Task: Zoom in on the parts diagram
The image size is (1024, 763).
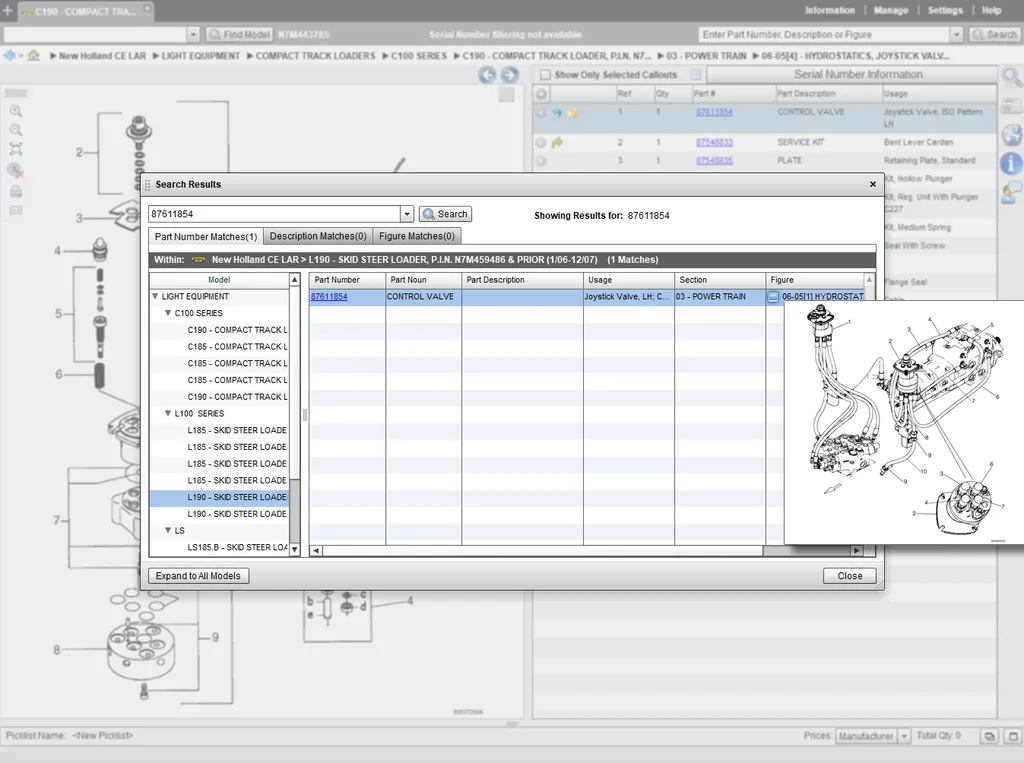Action: coord(16,111)
